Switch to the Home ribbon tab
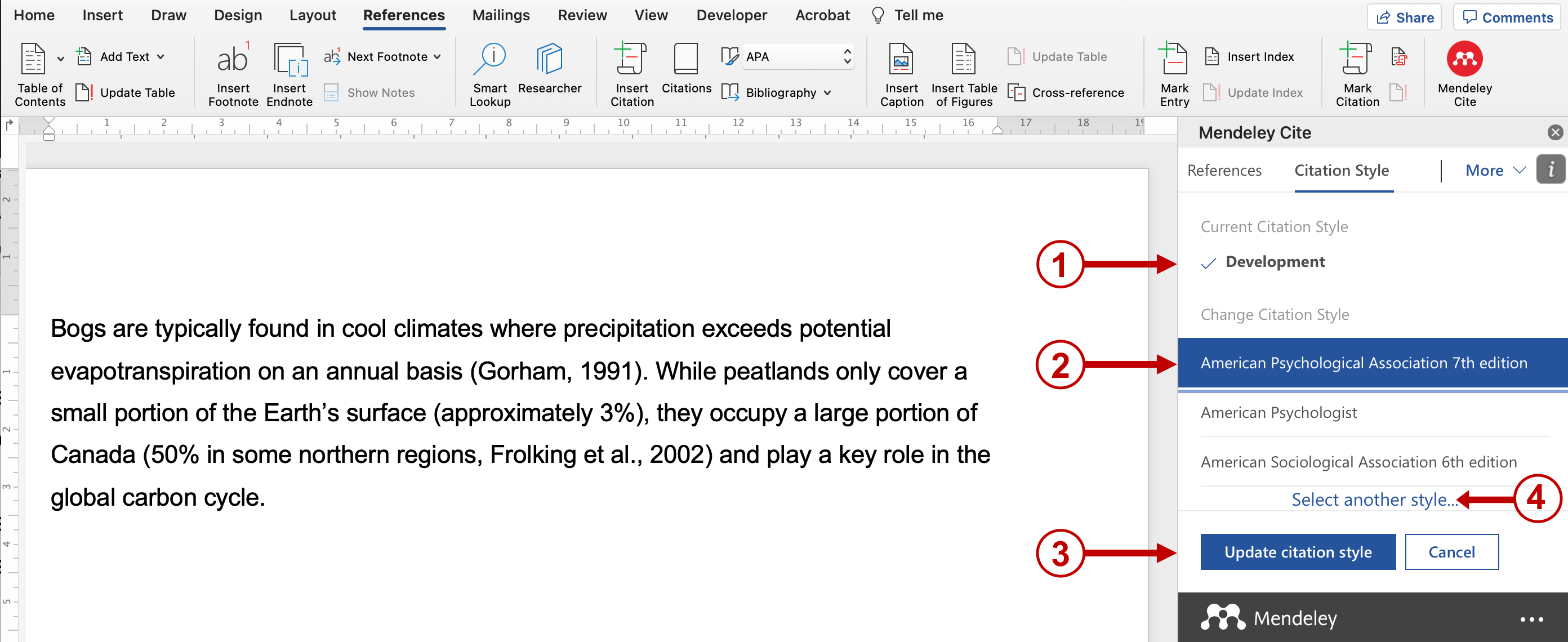The image size is (1568, 642). (x=34, y=15)
